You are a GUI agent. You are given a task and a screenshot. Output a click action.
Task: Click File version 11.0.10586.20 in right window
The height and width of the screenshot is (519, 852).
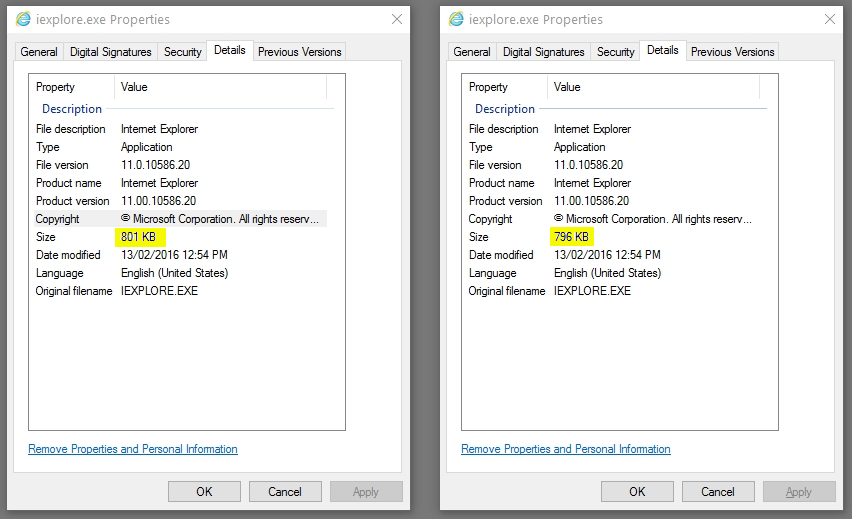pos(588,165)
